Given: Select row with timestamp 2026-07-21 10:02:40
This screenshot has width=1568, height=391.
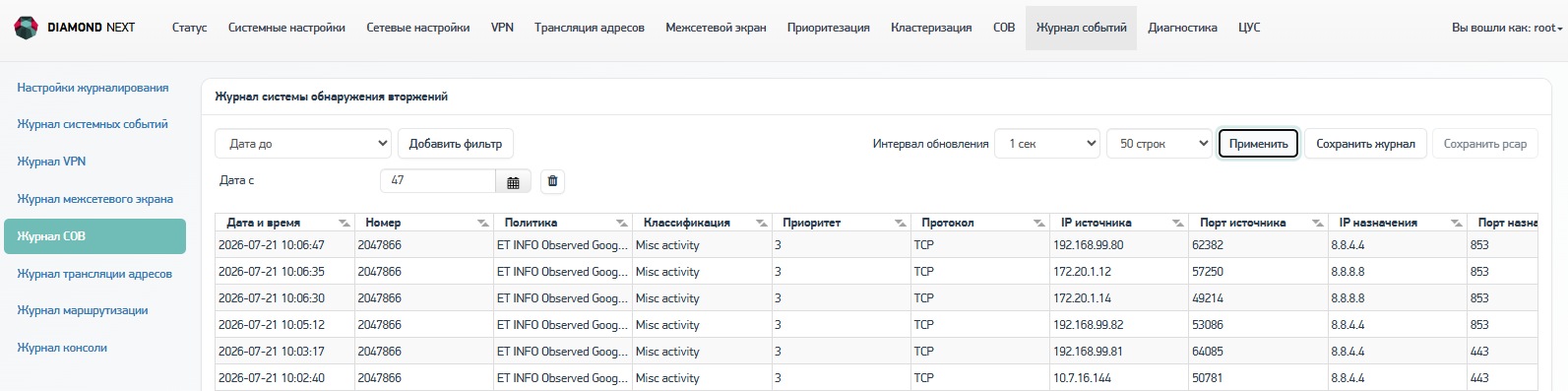Looking at the screenshot, I should [x=876, y=378].
